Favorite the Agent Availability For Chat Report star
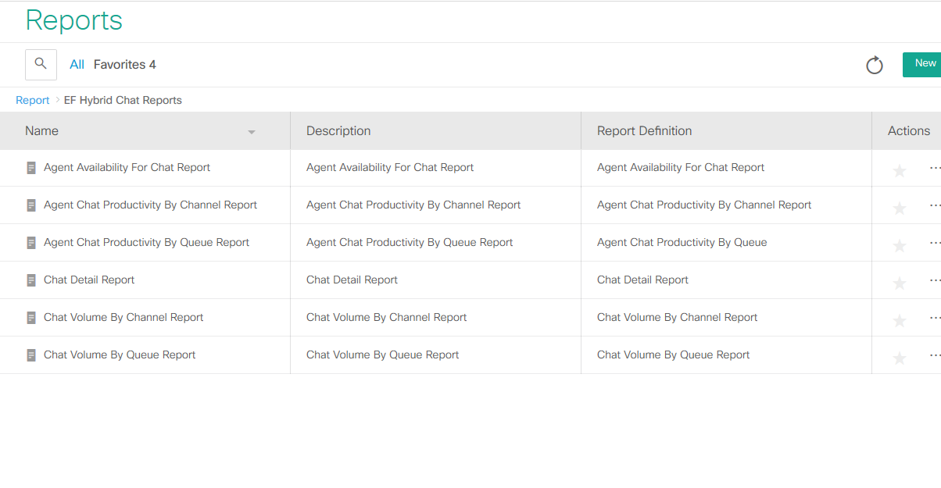Screen dimensions: 941x488 (x=899, y=170)
